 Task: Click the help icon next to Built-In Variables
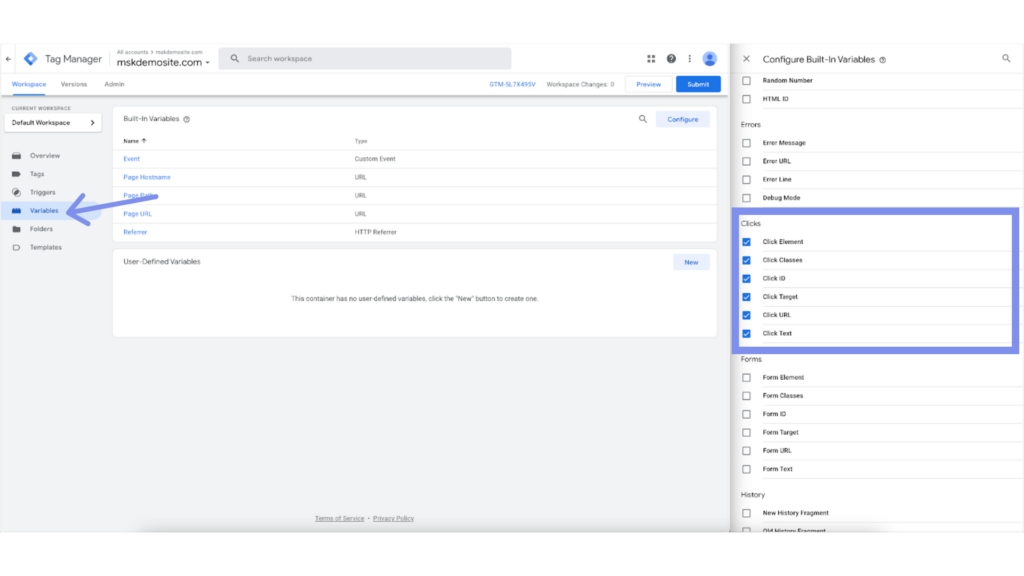(x=187, y=119)
